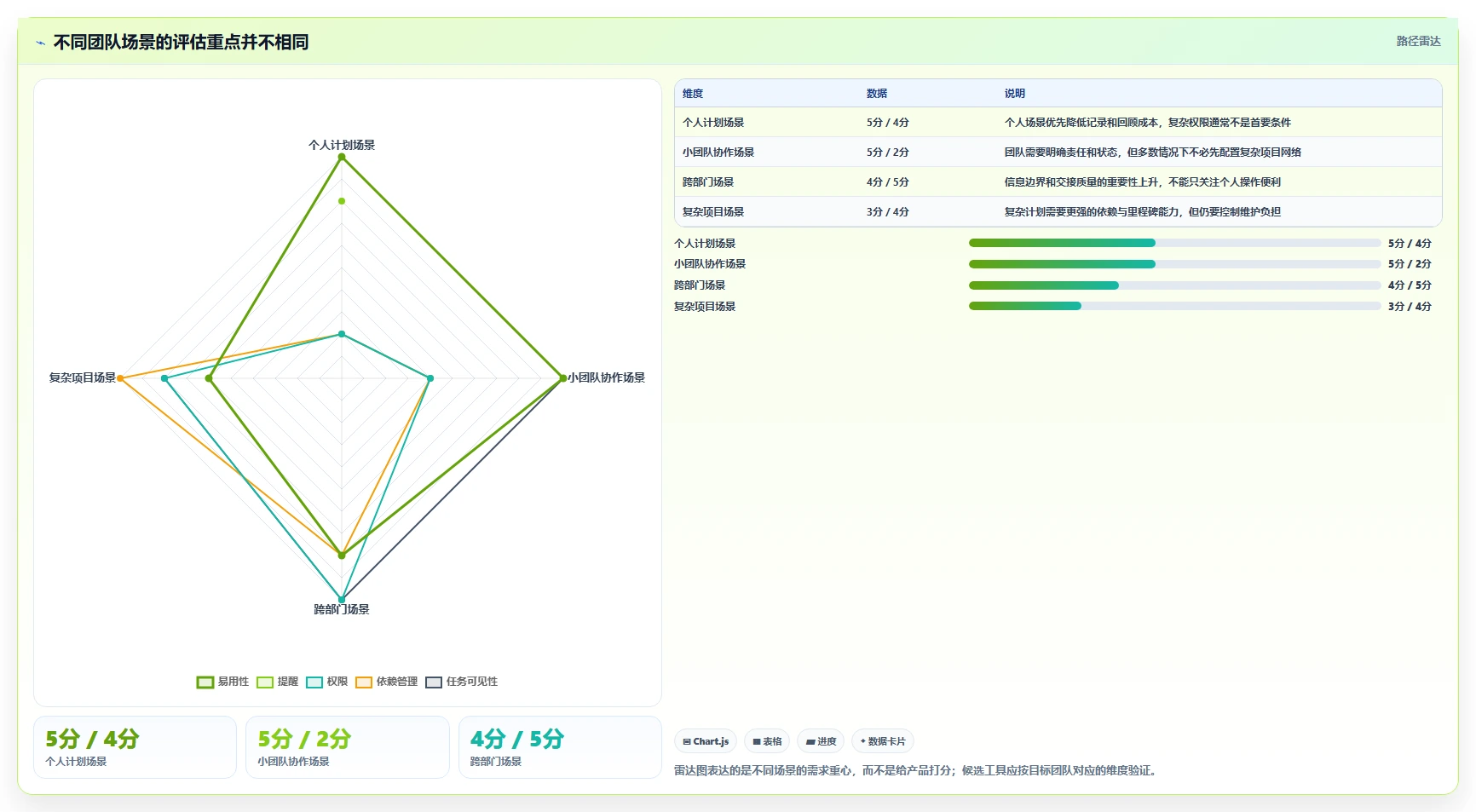Click description starting 团队需要明确责任和状态
The width and height of the screenshot is (1476, 812).
(1152, 153)
